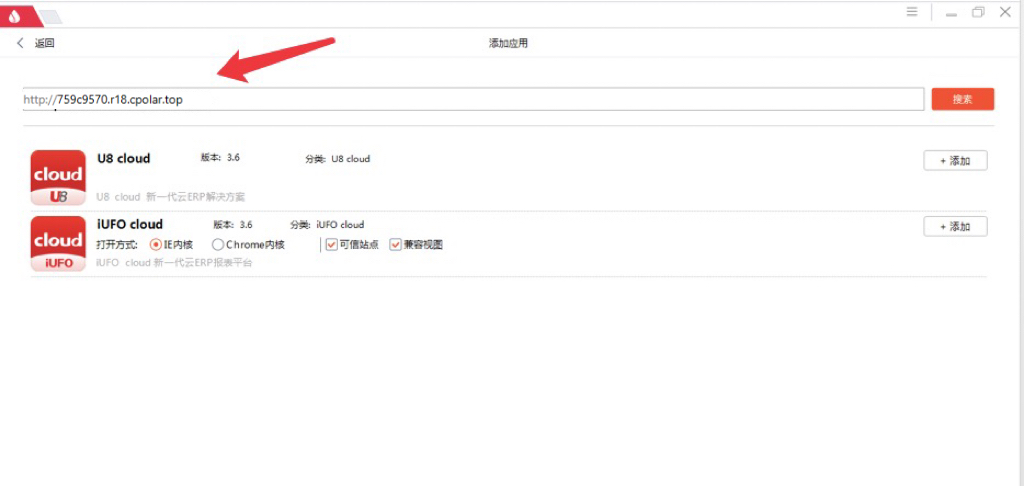Click the 打开方式 label

pyautogui.click(x=117, y=245)
